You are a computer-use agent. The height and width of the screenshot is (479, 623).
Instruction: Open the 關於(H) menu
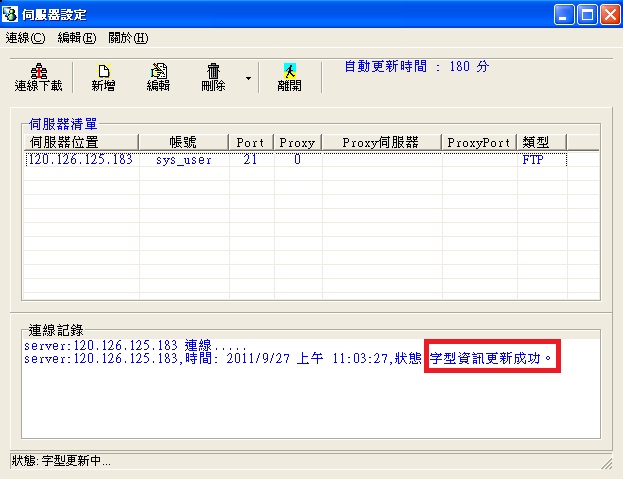(128, 38)
